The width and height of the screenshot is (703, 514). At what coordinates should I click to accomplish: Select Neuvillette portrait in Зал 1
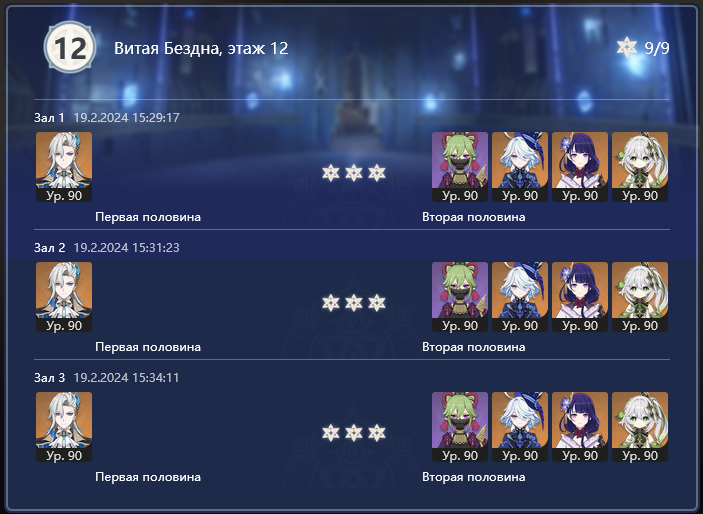click(x=64, y=166)
